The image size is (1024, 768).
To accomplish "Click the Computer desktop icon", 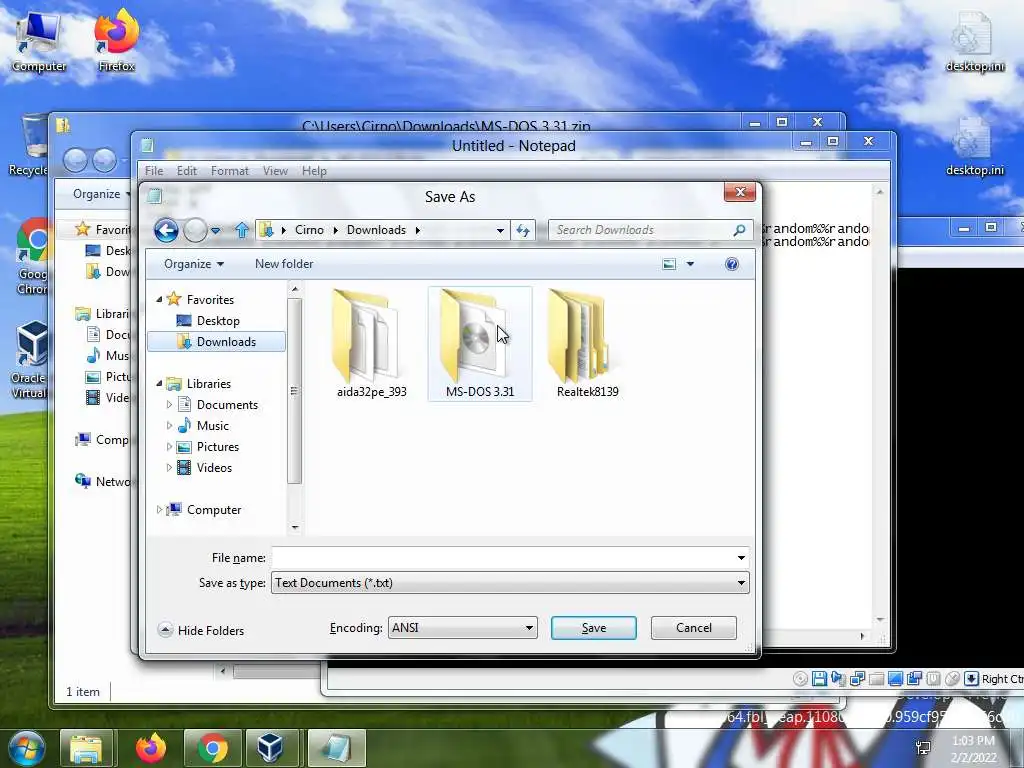I will tap(38, 40).
